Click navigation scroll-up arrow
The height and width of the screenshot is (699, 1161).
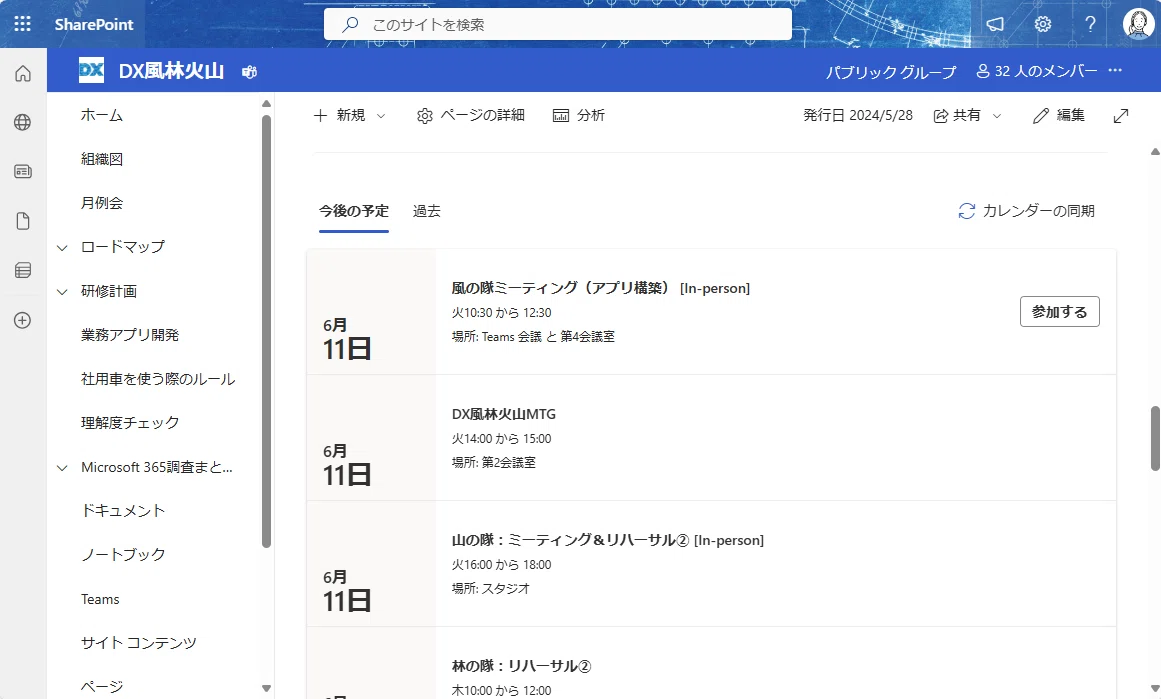pos(267,104)
